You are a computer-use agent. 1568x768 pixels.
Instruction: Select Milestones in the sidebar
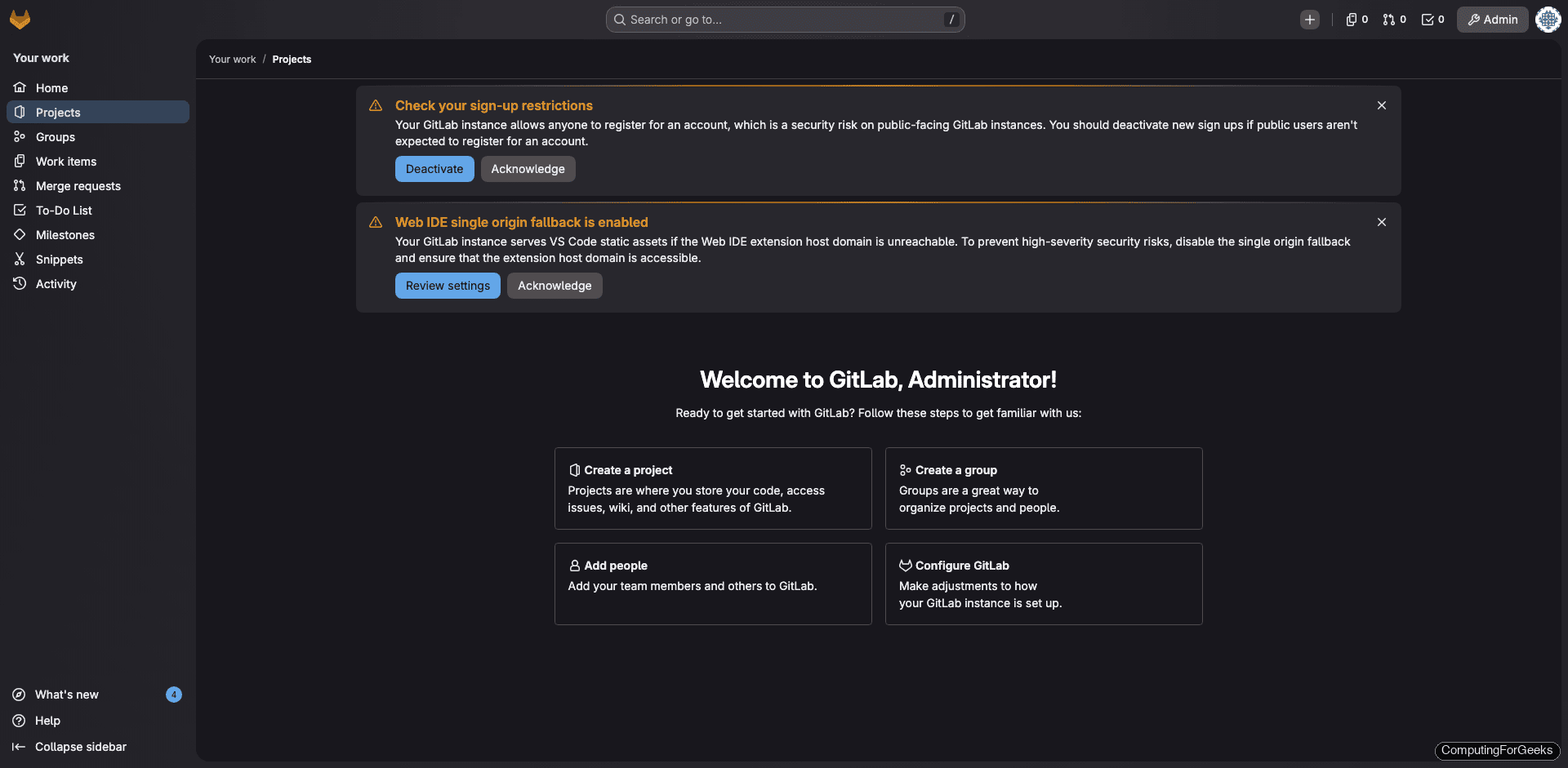pyautogui.click(x=65, y=234)
